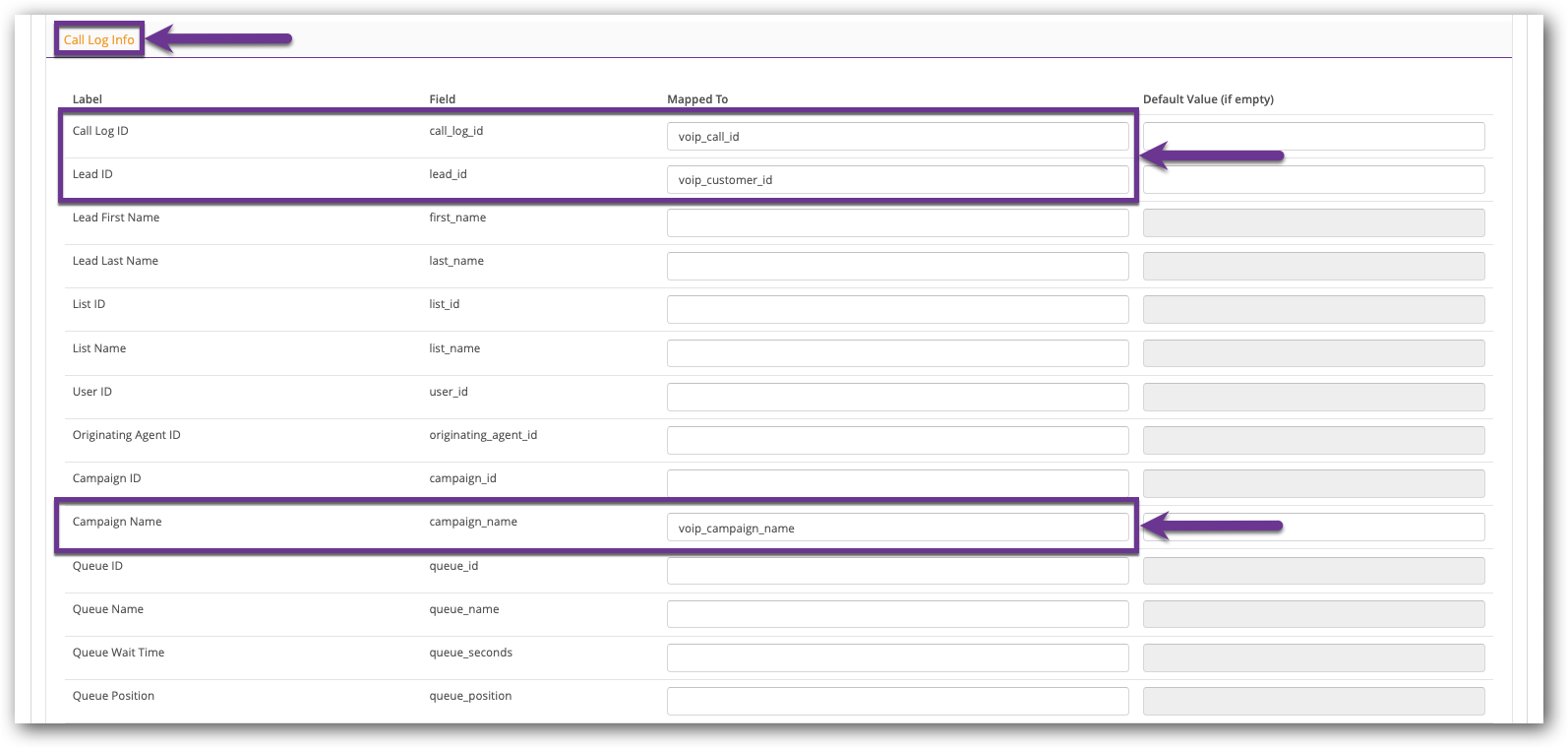Click Mapped To input for List Name
This screenshot has height=748, width=1568.
[x=897, y=353]
